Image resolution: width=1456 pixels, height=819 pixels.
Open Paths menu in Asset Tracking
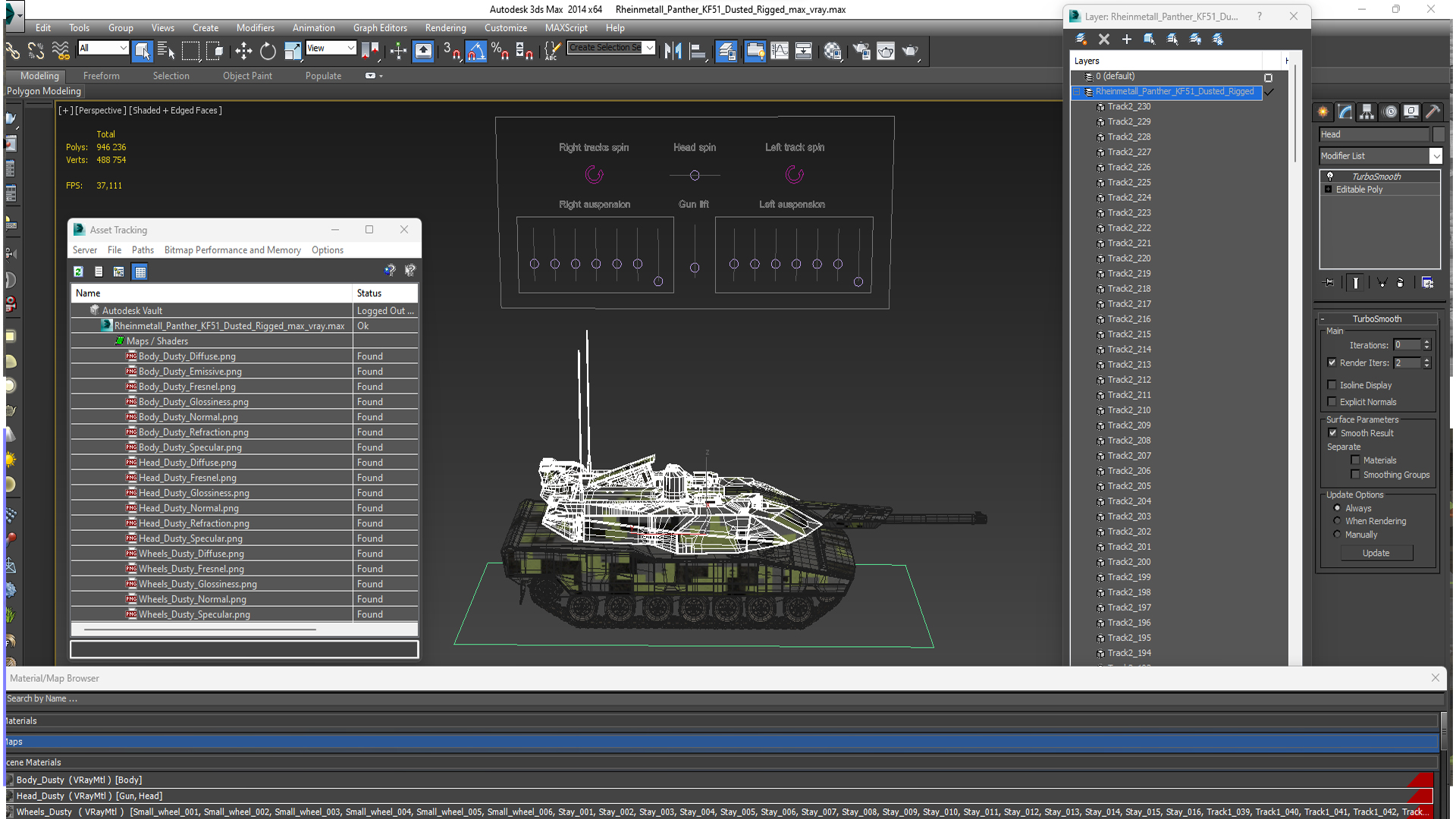(143, 250)
